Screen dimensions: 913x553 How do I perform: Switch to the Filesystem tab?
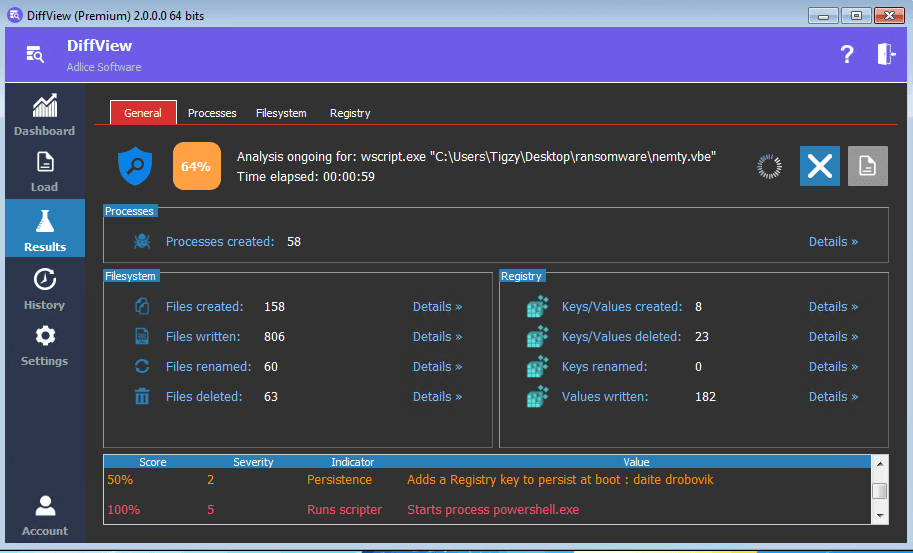281,113
